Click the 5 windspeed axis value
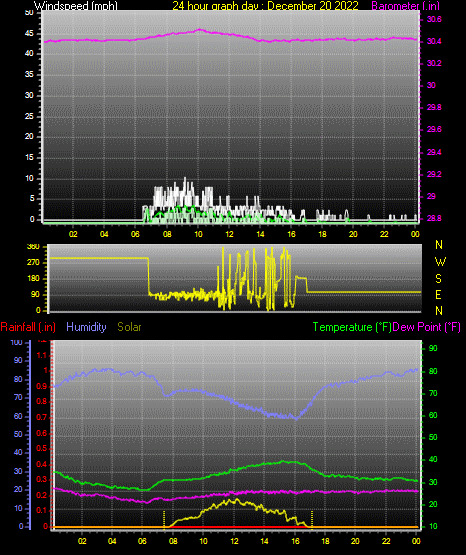This screenshot has height=555, width=466. point(32,199)
